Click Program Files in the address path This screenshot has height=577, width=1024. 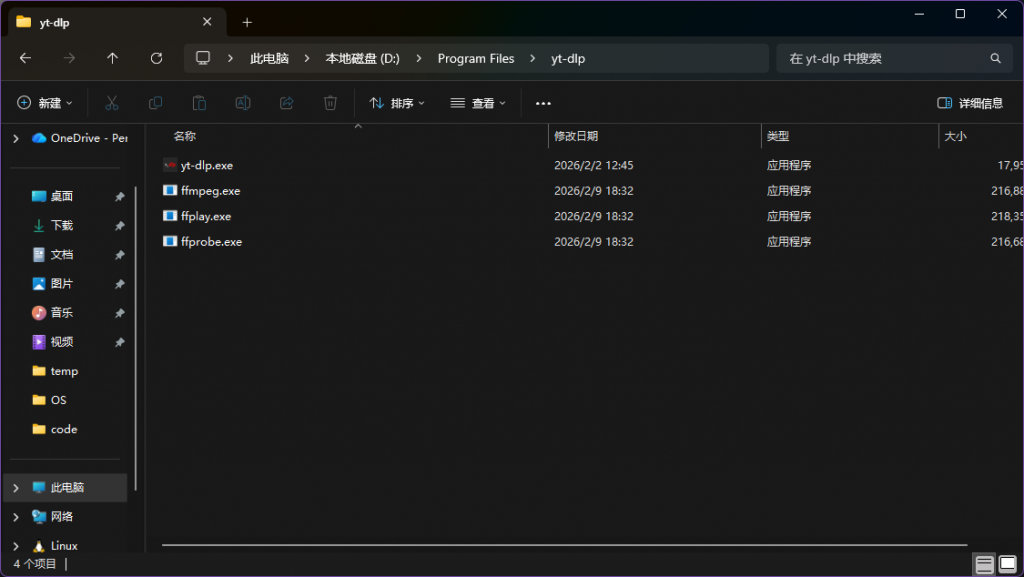pyautogui.click(x=476, y=59)
